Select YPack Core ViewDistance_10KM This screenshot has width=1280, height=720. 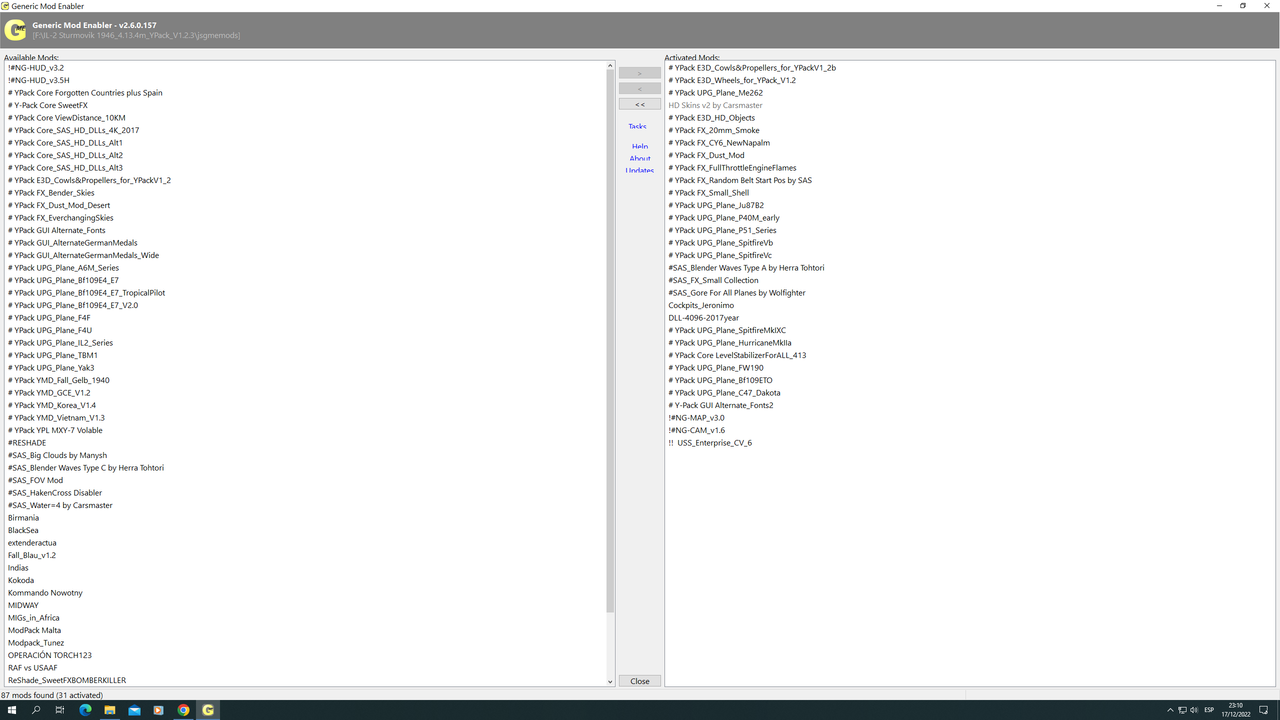coord(67,118)
